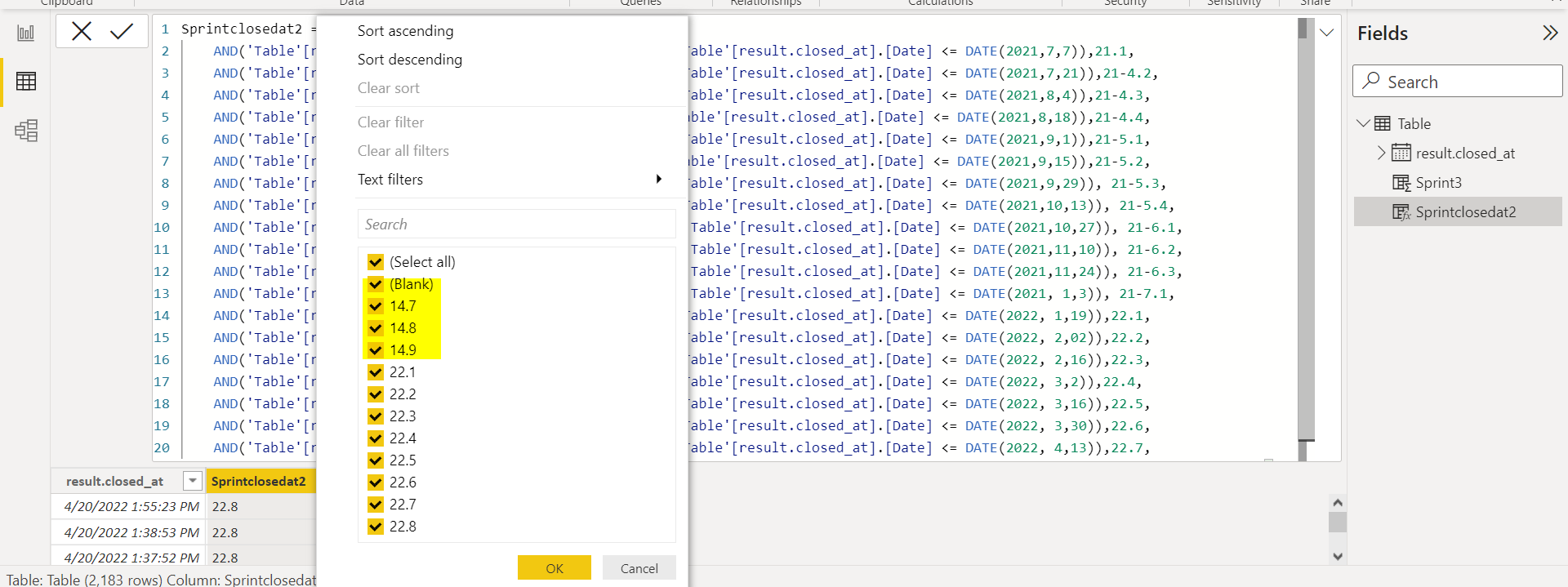This screenshot has height=587, width=1568.
Task: Click the Fields pane Search box
Action: tap(1458, 82)
